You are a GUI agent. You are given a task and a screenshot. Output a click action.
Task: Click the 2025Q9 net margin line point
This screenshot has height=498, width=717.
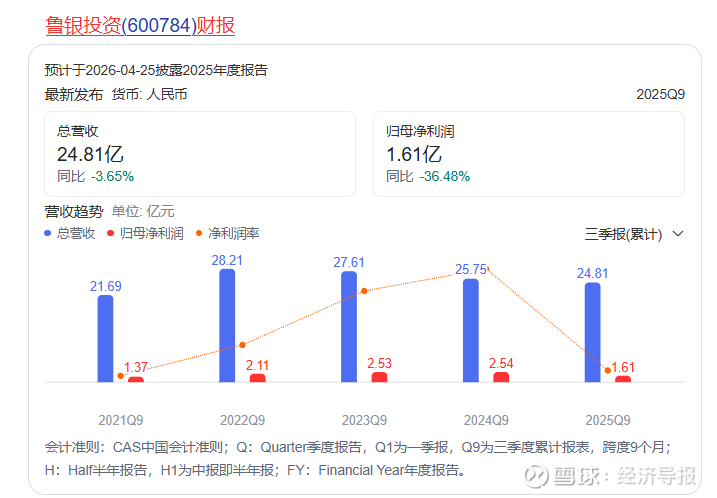[x=608, y=370]
